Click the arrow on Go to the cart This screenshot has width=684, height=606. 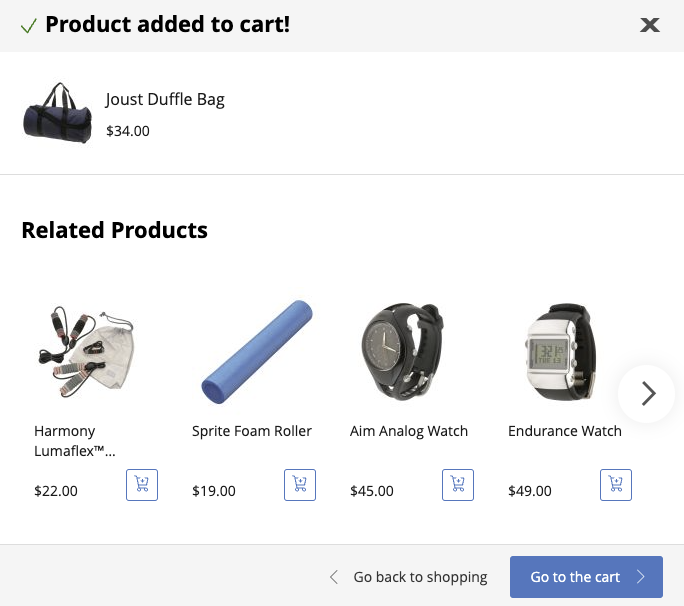click(641, 577)
